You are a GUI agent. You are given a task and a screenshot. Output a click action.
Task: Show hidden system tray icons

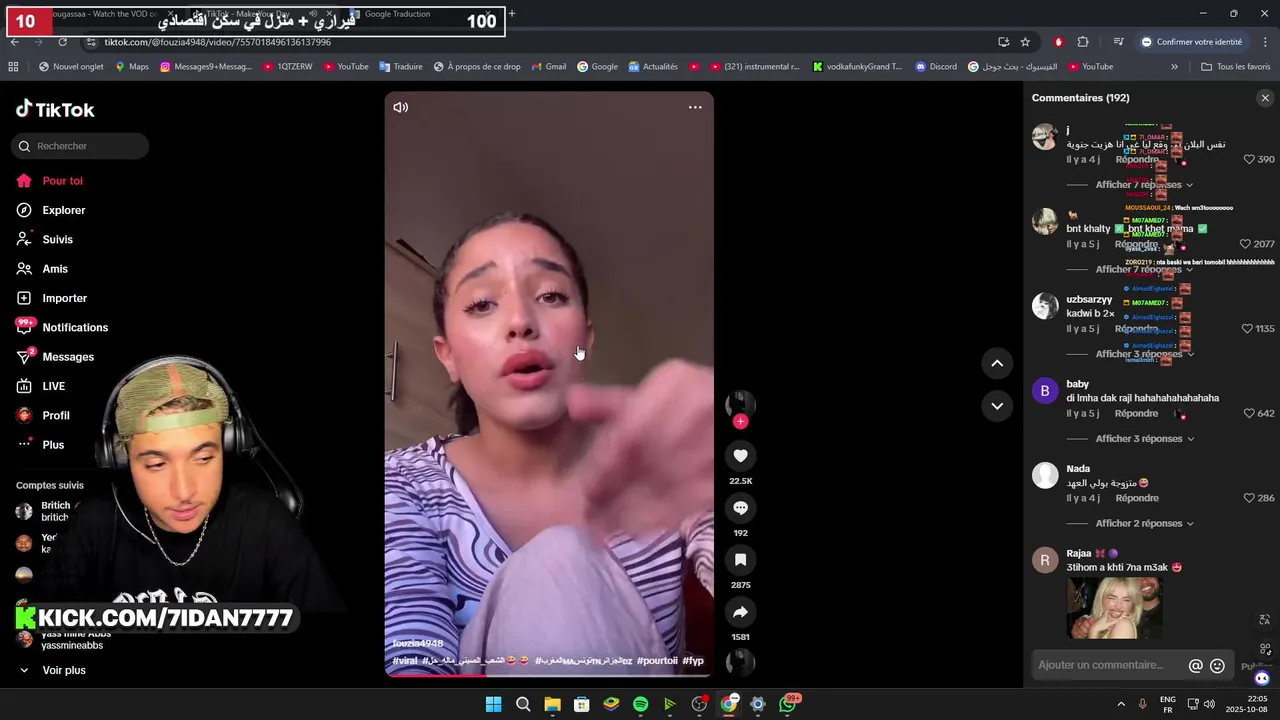click(1120, 704)
